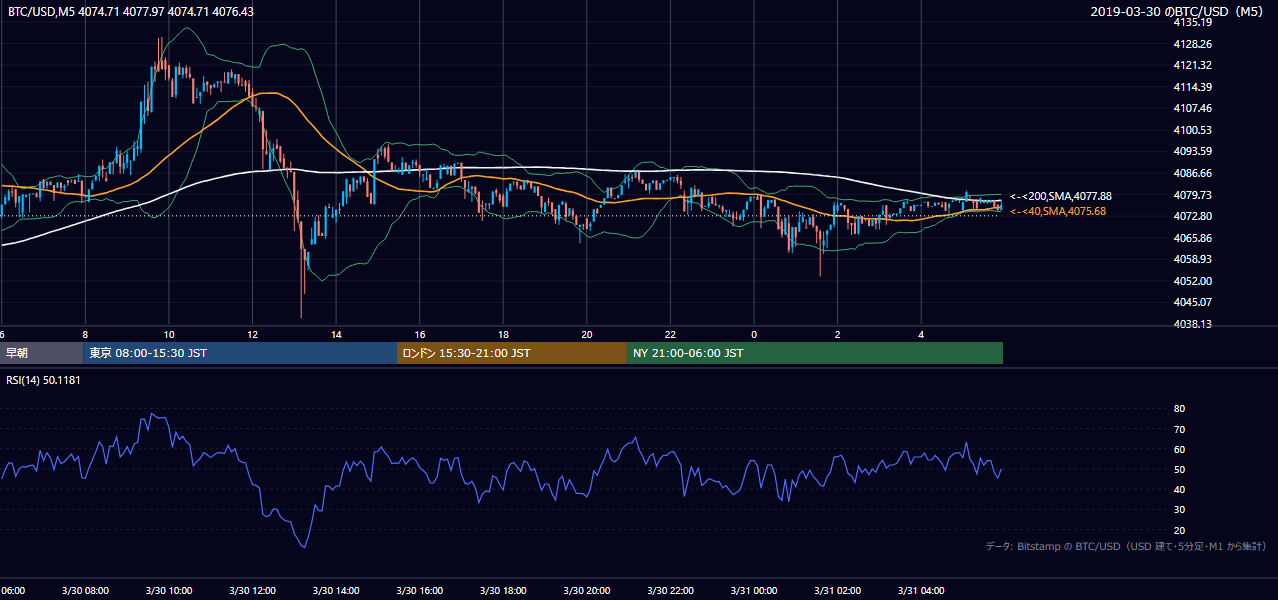Click hour tick 20 under price chart
Screen dimensions: 1278x600
pos(587,335)
